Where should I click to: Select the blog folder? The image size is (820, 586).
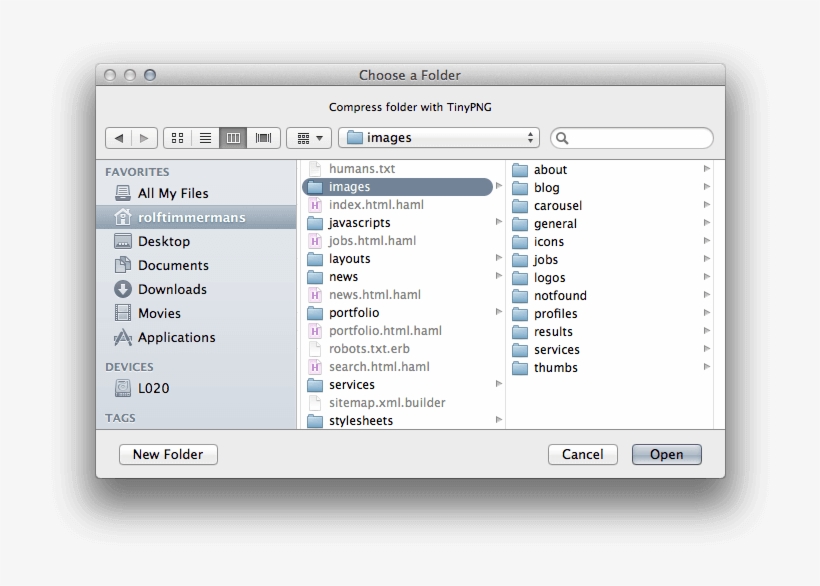point(610,187)
